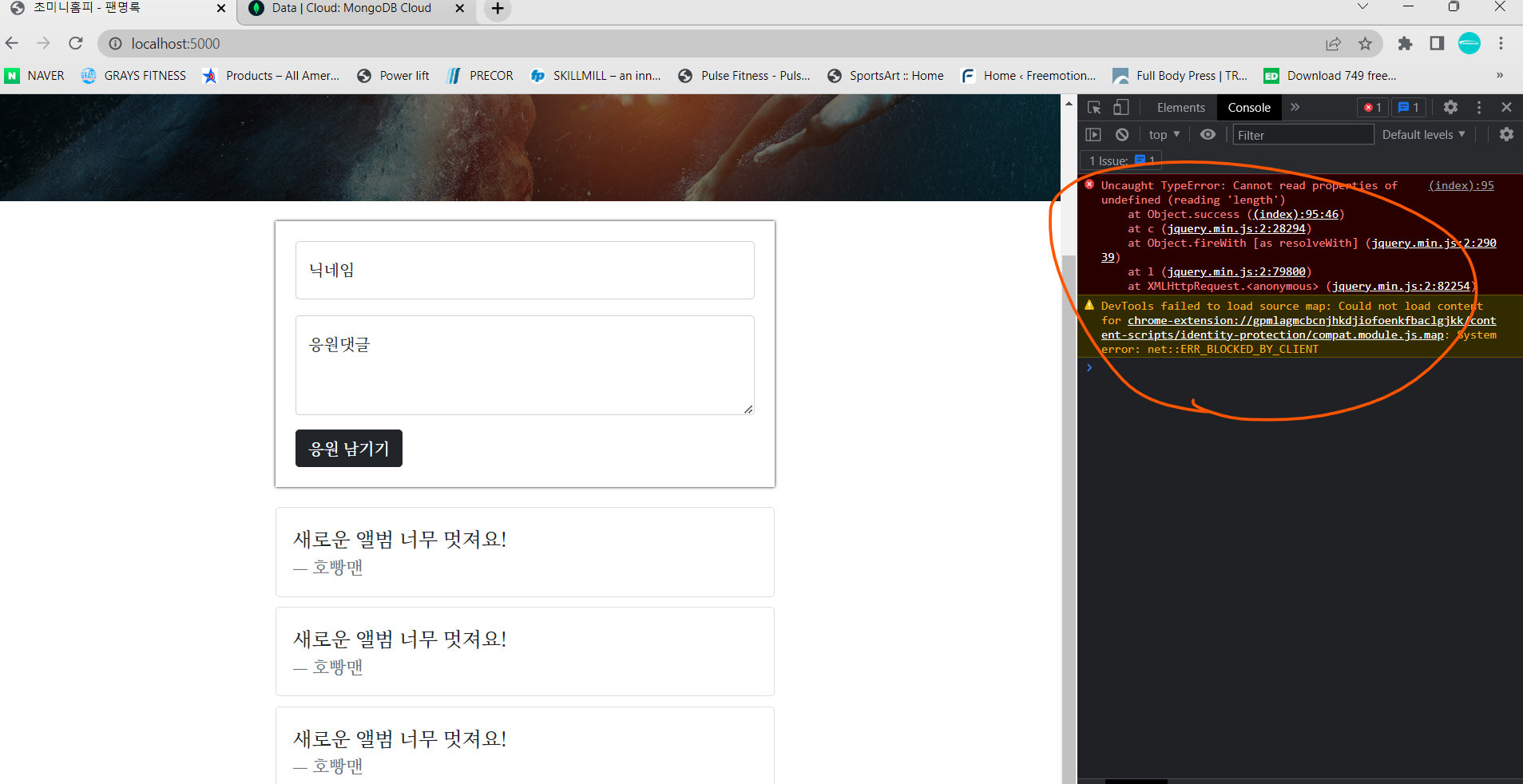
Task: Open the chrome-extension source map link
Action: point(1299,327)
